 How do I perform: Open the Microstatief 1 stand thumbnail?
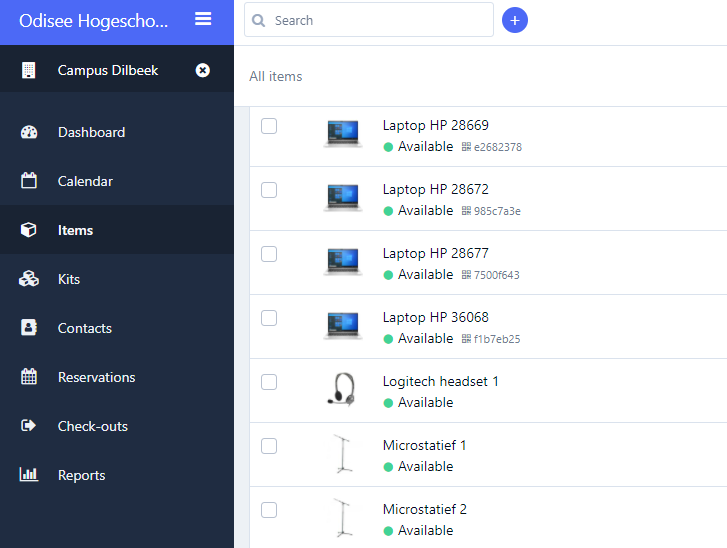[x=343, y=454]
